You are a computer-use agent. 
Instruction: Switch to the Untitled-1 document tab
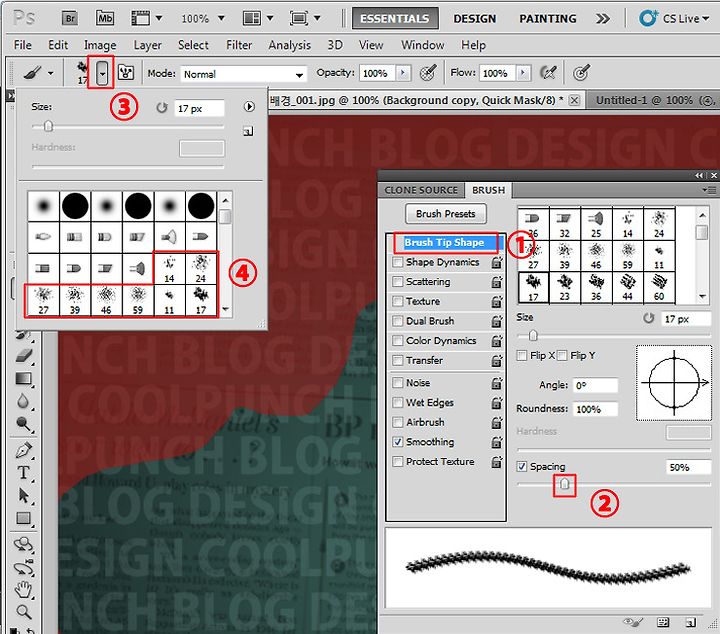tap(653, 100)
